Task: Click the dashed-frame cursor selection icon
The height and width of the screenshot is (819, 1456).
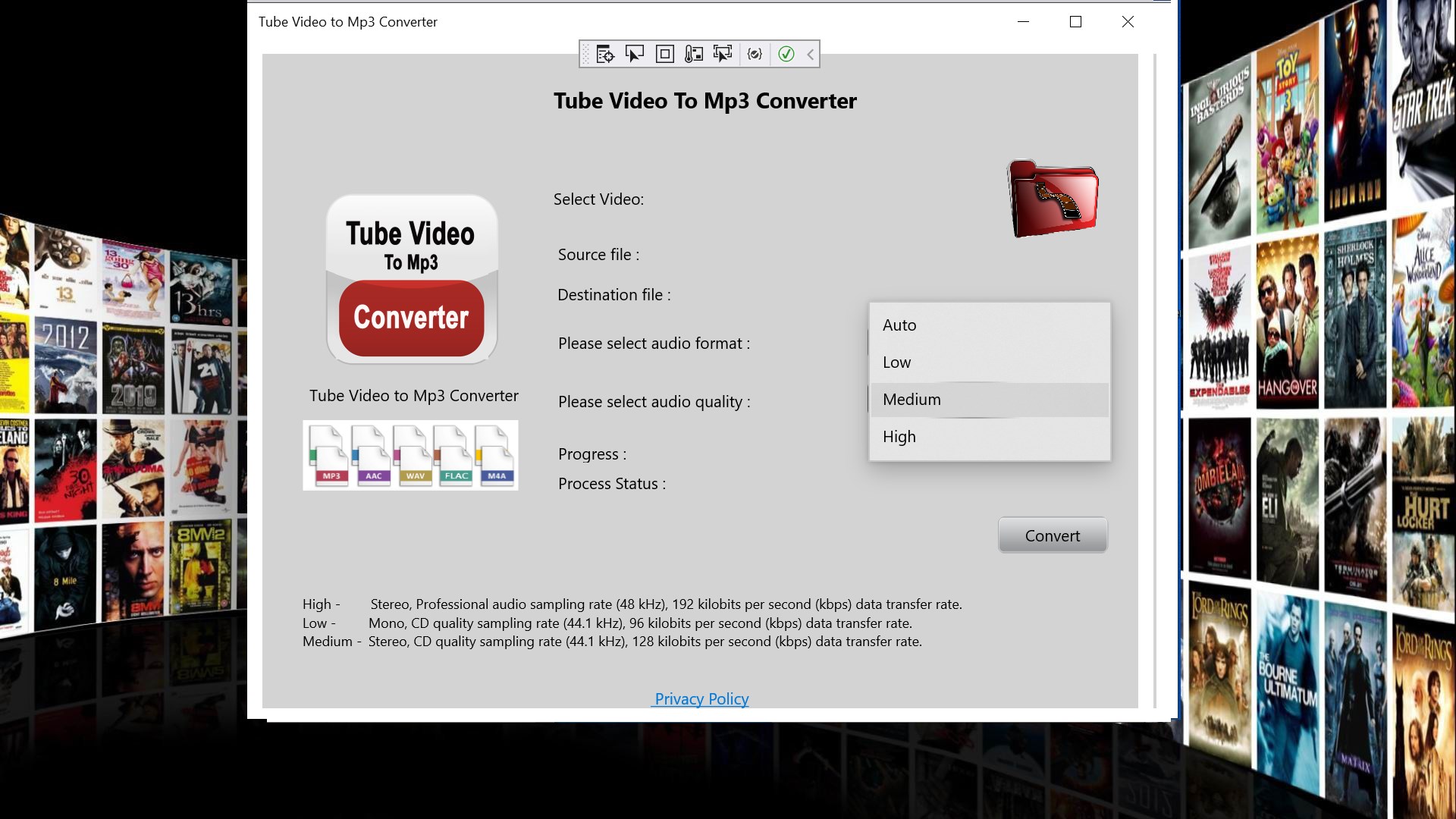Action: [723, 54]
